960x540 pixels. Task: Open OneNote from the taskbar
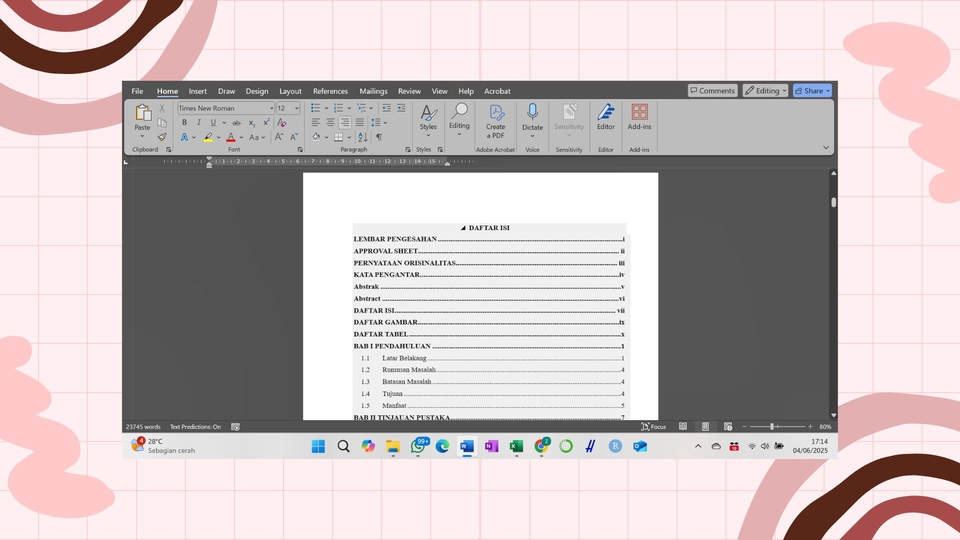tap(492, 446)
